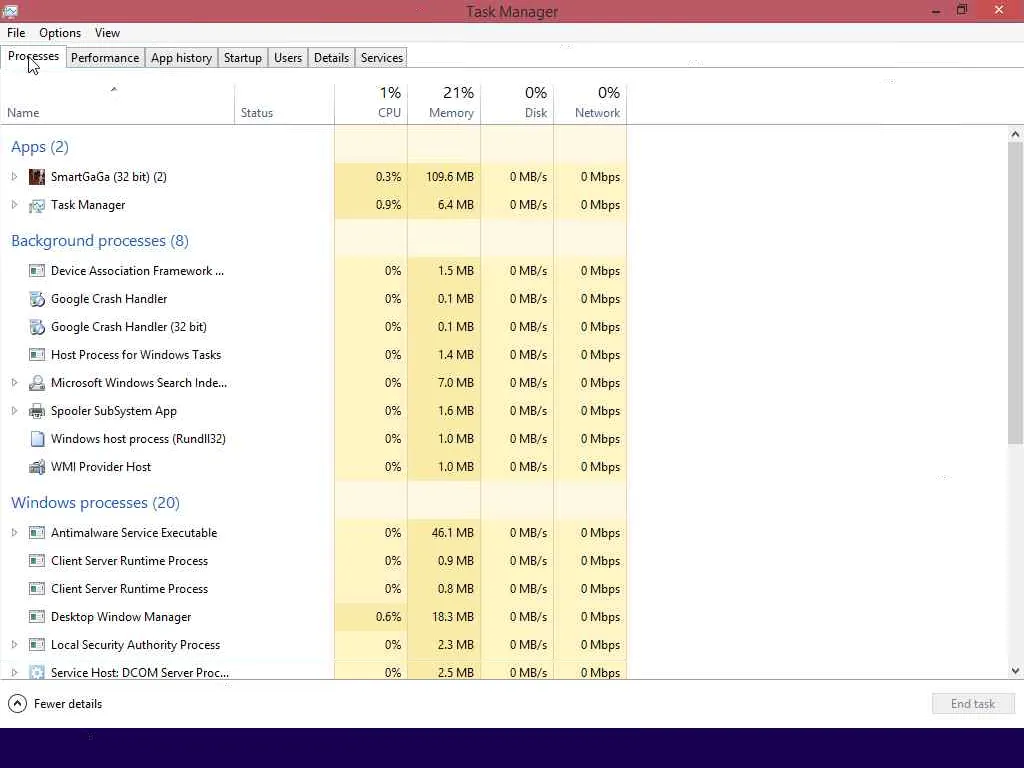Click the 0.9% CPU value for Task Manager
1024x768 pixels.
coord(388,205)
